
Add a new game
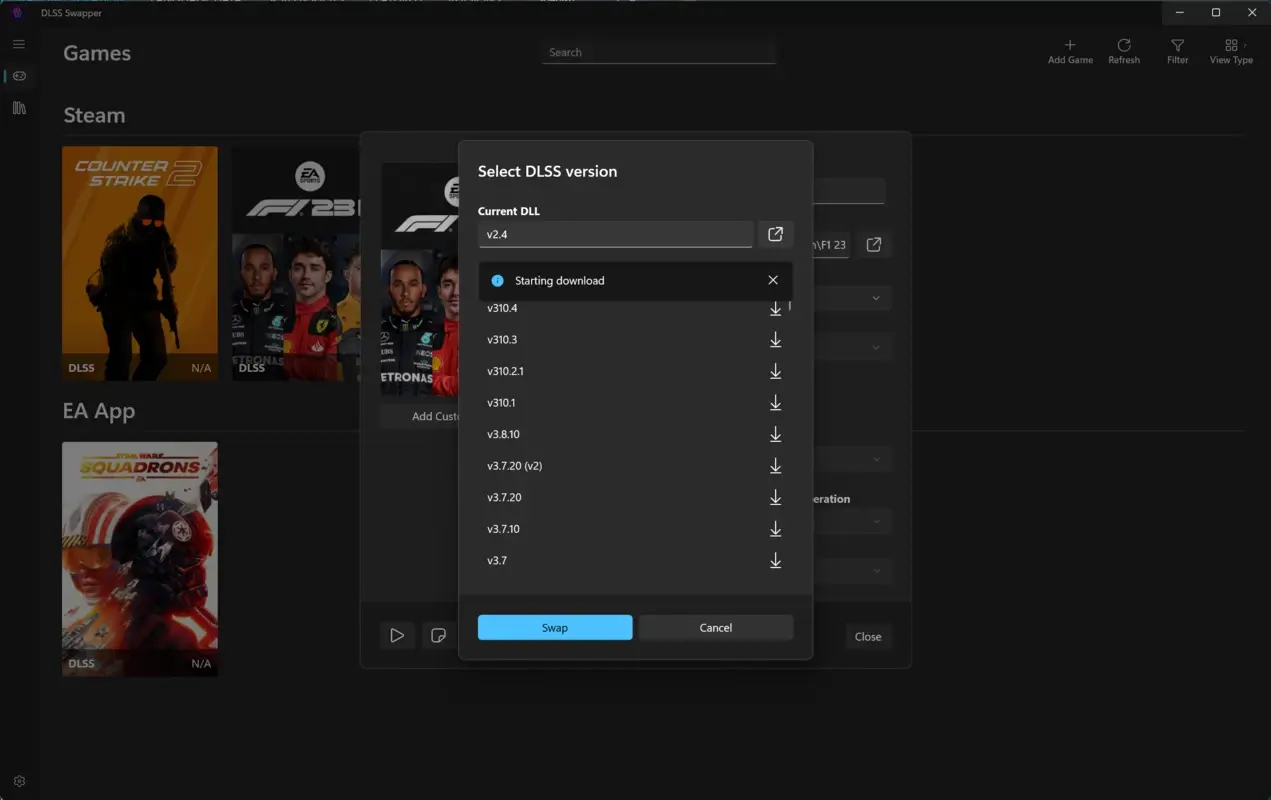(x=1069, y=50)
